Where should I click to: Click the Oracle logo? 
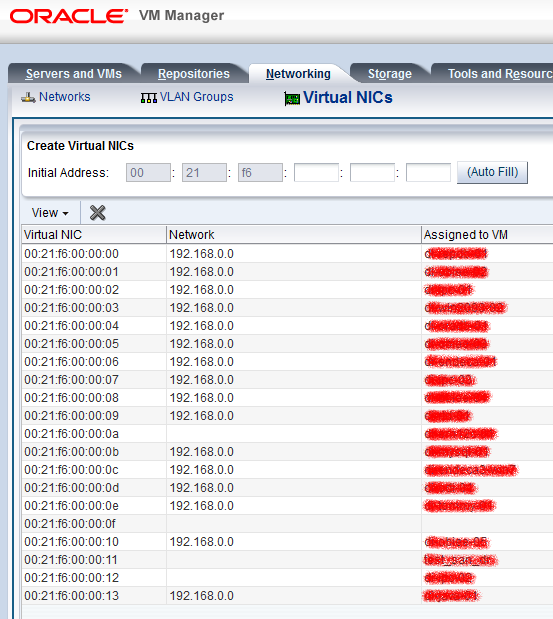(69, 16)
